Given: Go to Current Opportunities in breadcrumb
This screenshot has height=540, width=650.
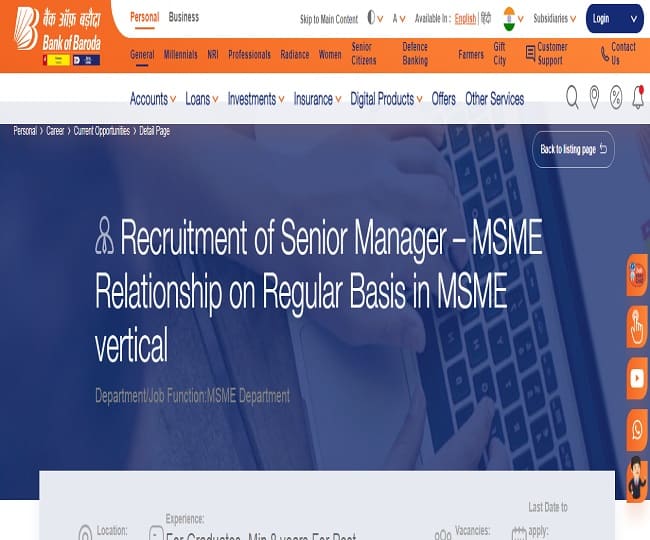Looking at the screenshot, I should (x=102, y=131).
